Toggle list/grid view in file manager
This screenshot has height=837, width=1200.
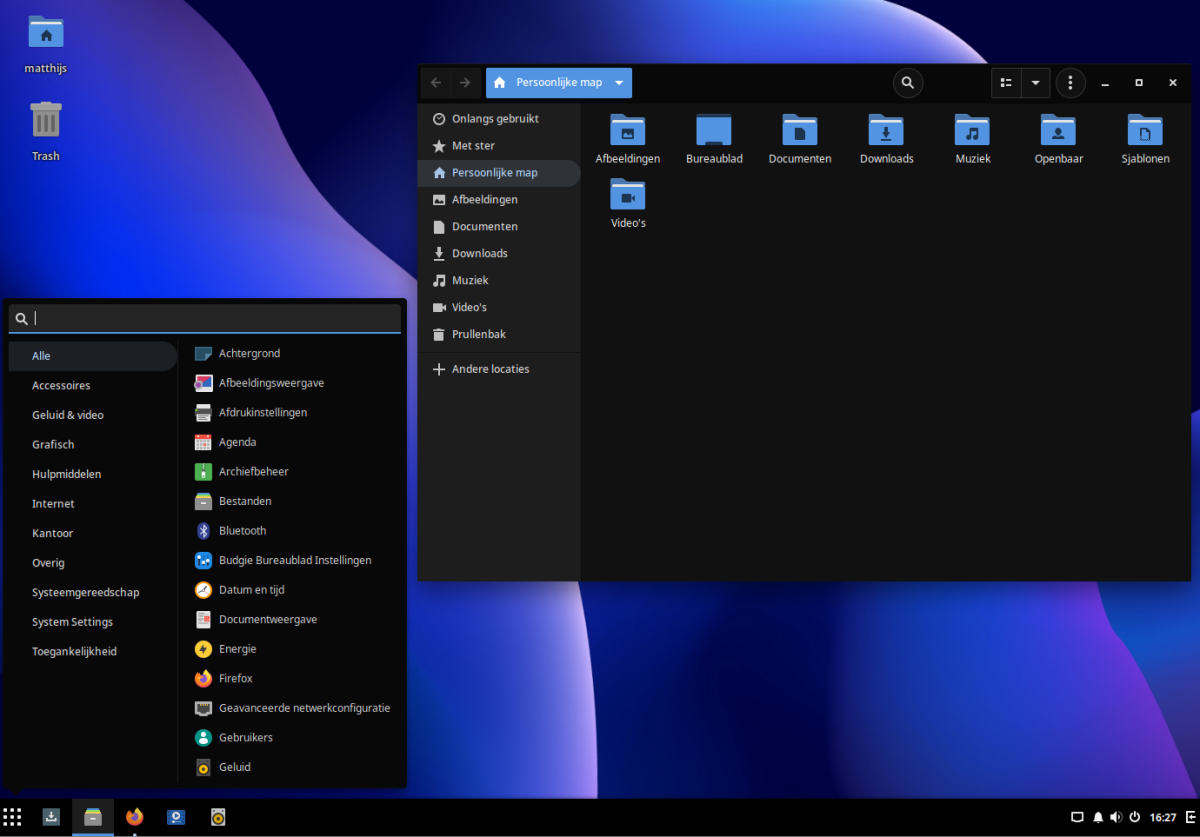pyautogui.click(x=1006, y=83)
